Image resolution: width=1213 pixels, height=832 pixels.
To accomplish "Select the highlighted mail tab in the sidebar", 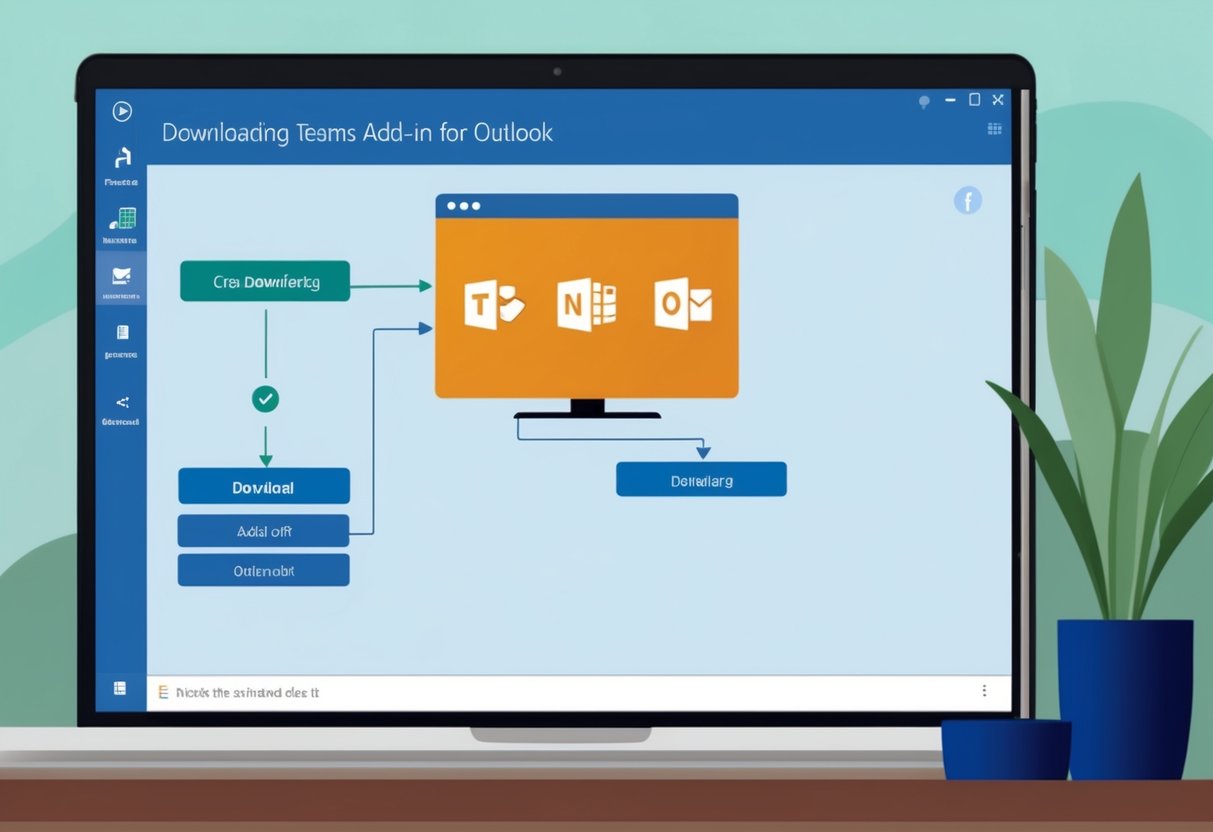I will (x=121, y=277).
